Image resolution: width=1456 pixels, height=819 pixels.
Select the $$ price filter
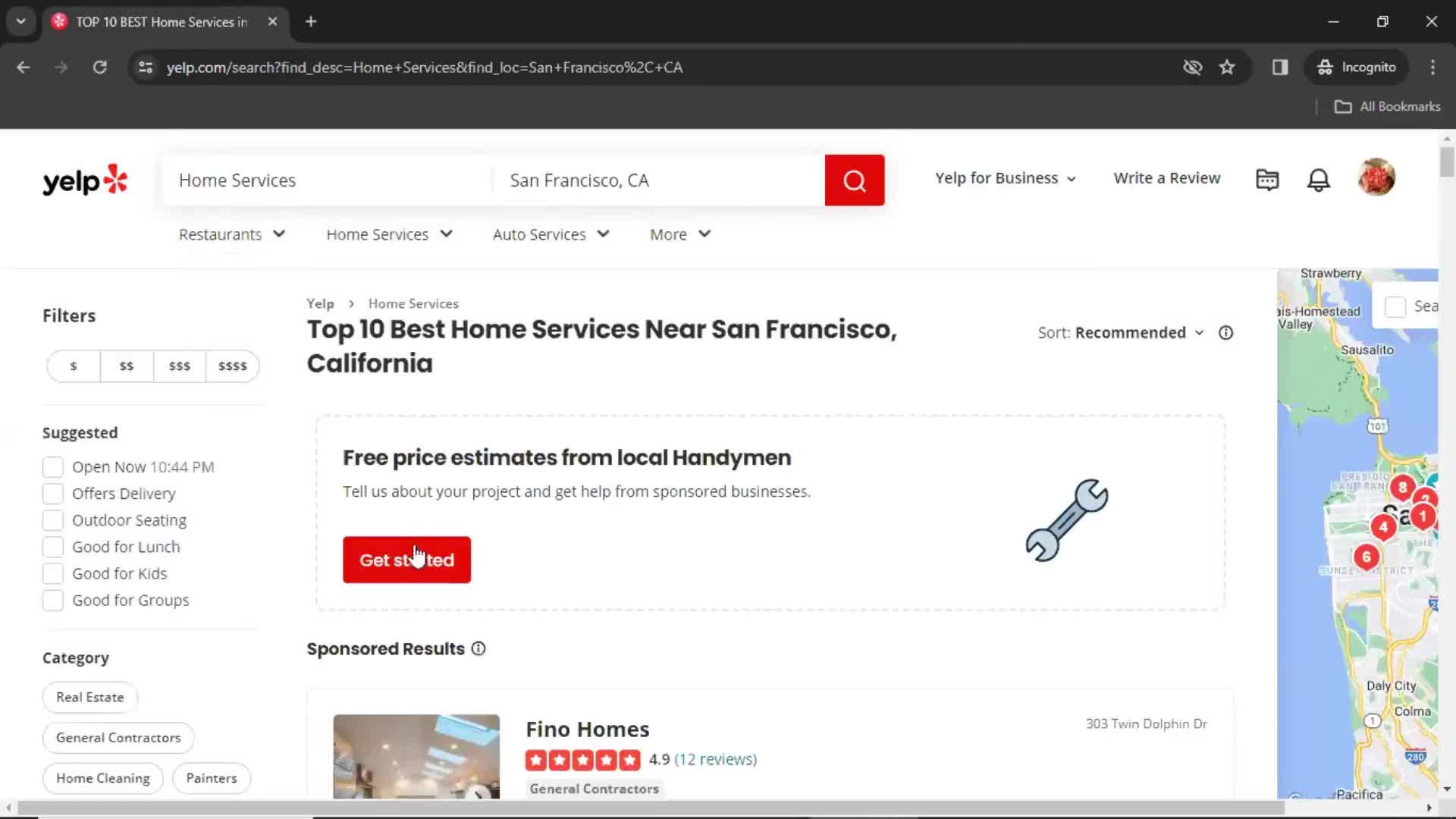click(x=127, y=366)
